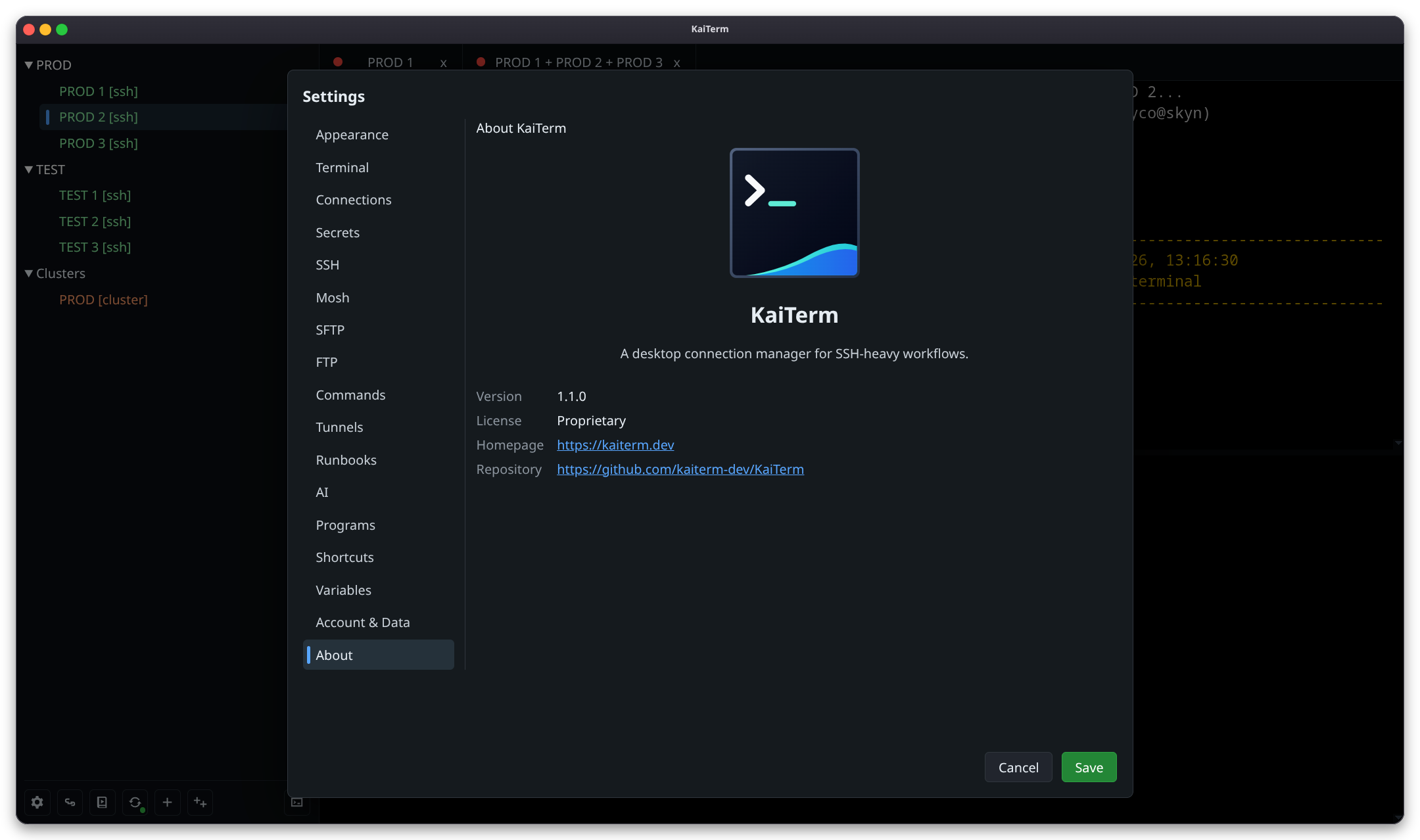Viewport: 1420px width, 840px height.
Task: Click the single plus add connection icon
Action: (x=167, y=802)
